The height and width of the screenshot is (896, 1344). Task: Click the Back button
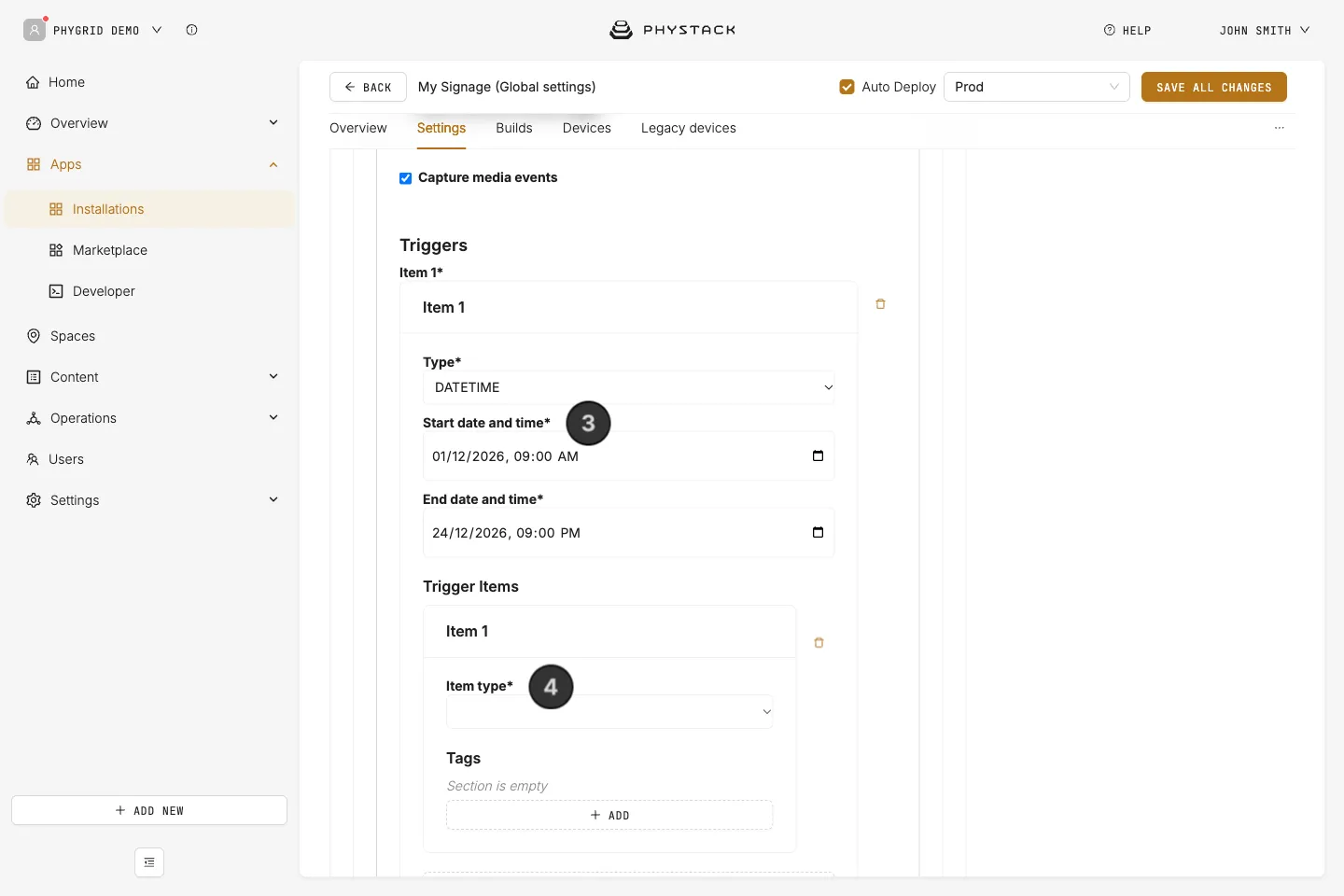pyautogui.click(x=368, y=87)
